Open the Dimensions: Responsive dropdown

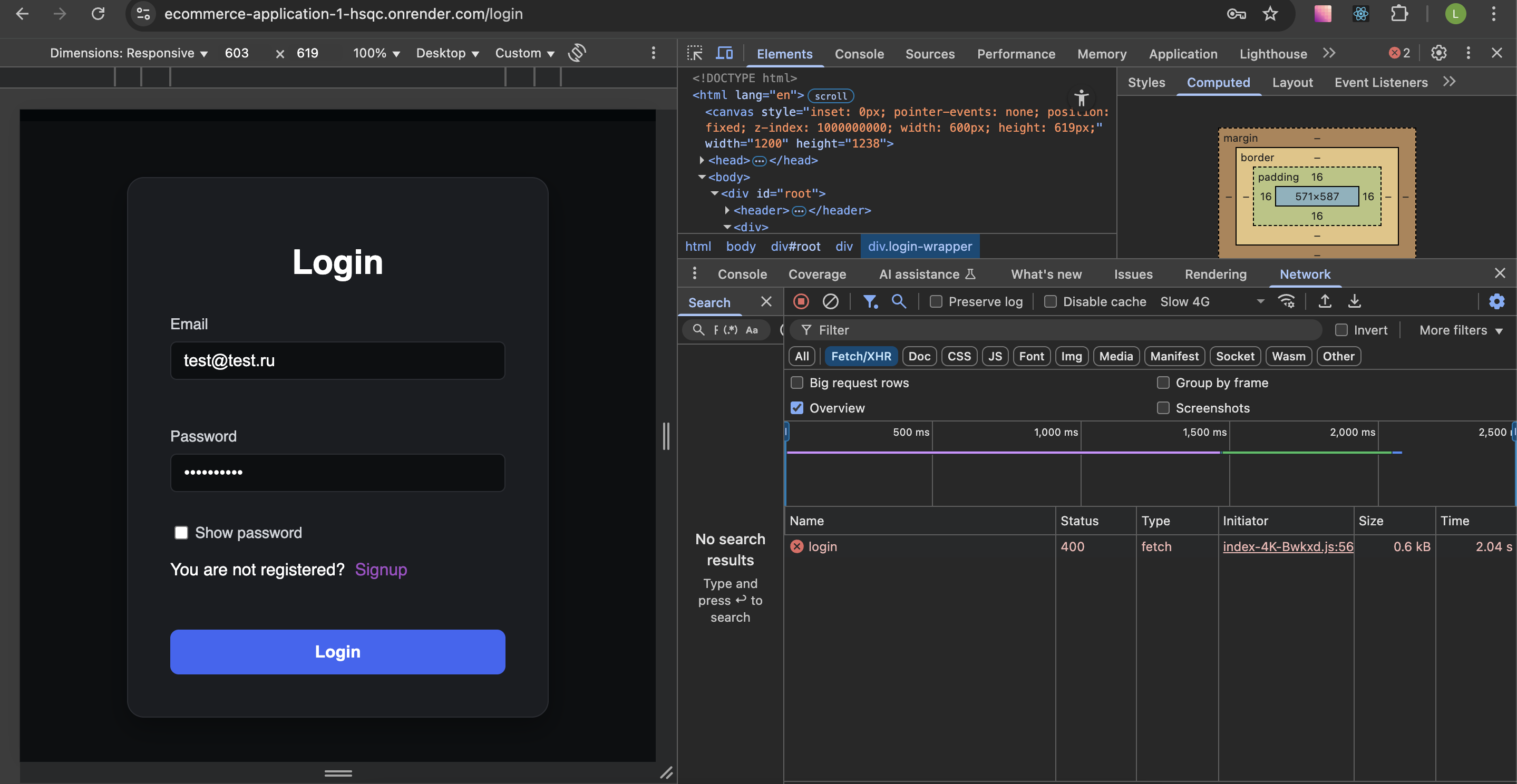129,53
